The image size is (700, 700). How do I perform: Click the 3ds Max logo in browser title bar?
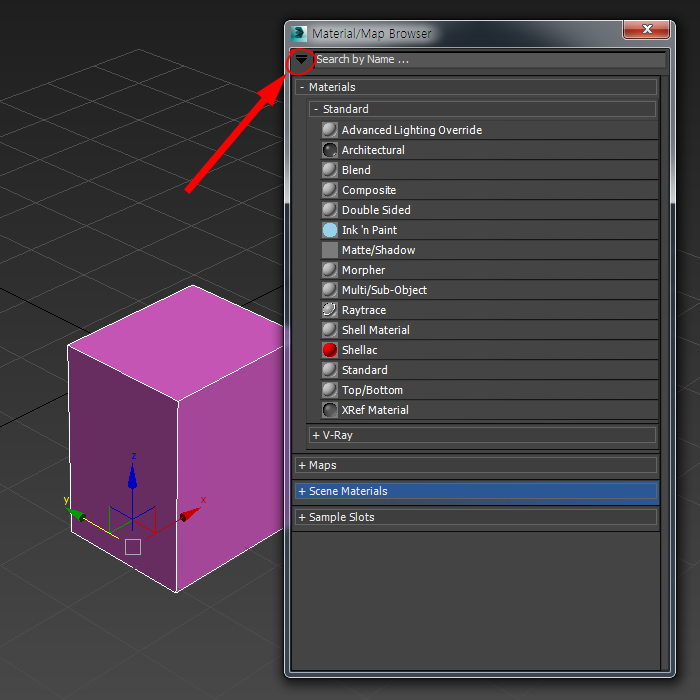pos(299,33)
